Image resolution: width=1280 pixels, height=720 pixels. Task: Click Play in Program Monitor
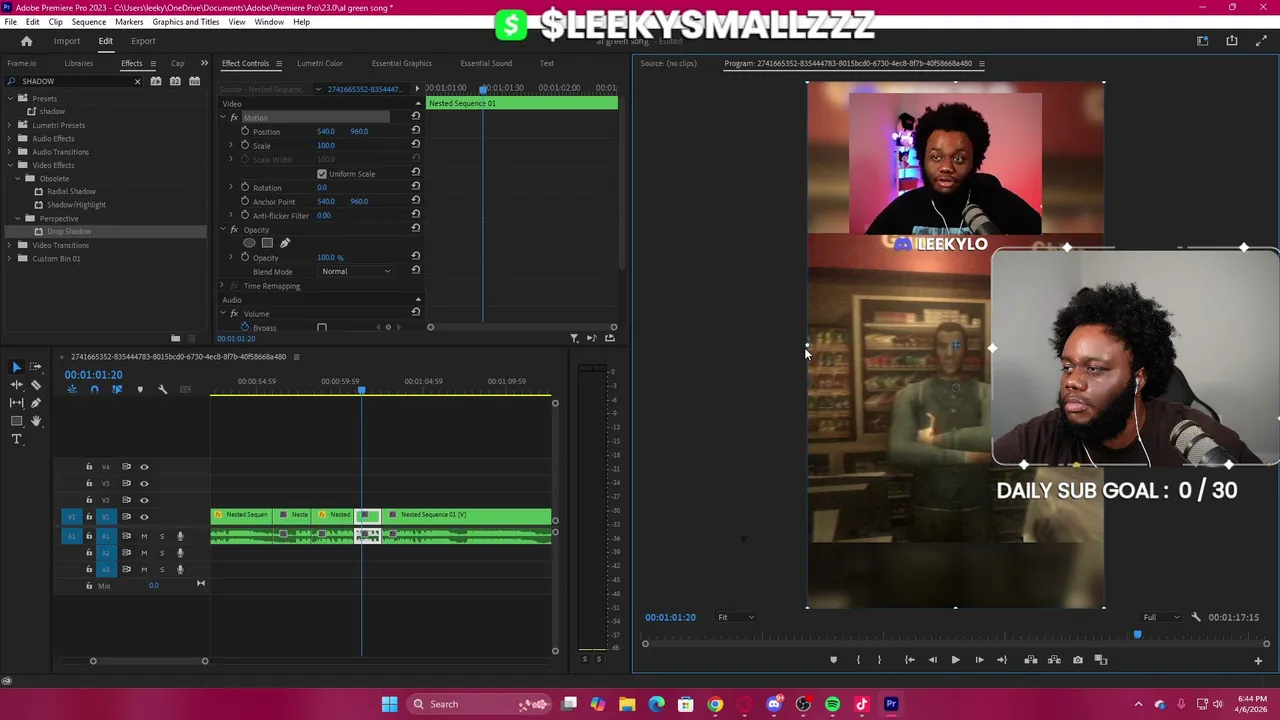tap(955, 660)
